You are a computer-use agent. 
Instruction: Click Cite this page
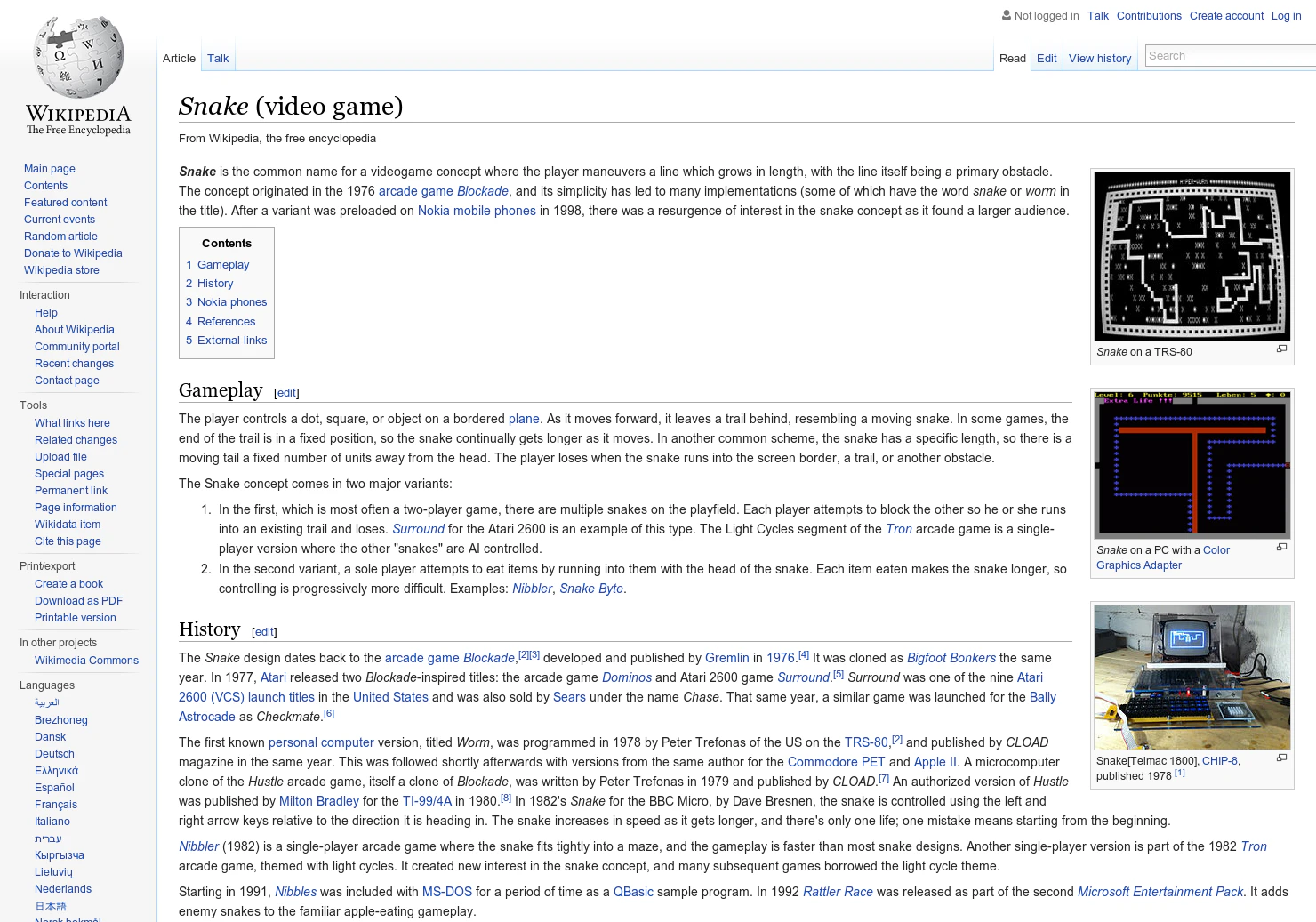(x=68, y=541)
